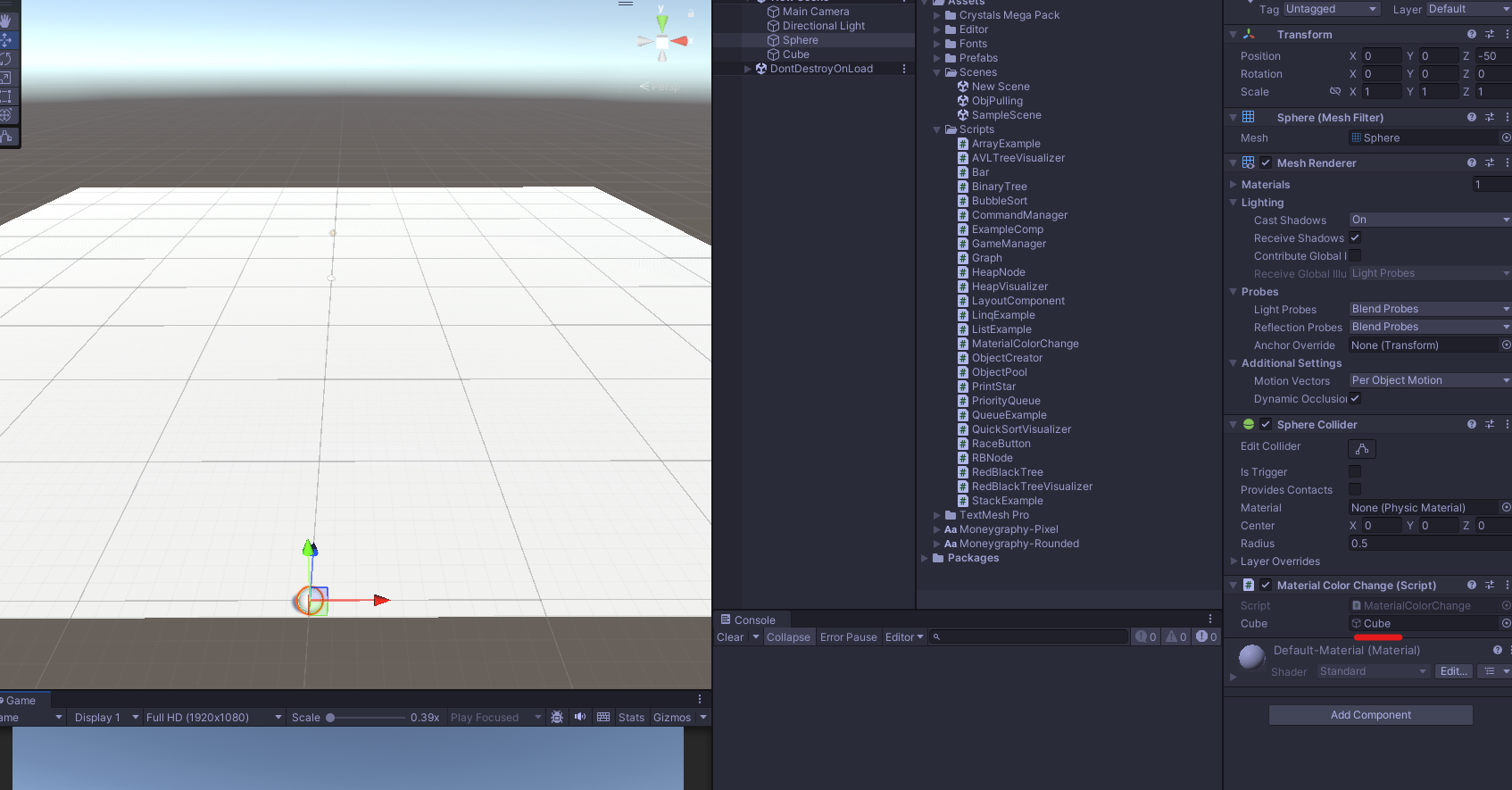Open the Light Probes dropdown
Screen dimensions: 1512x790
[1430, 309]
